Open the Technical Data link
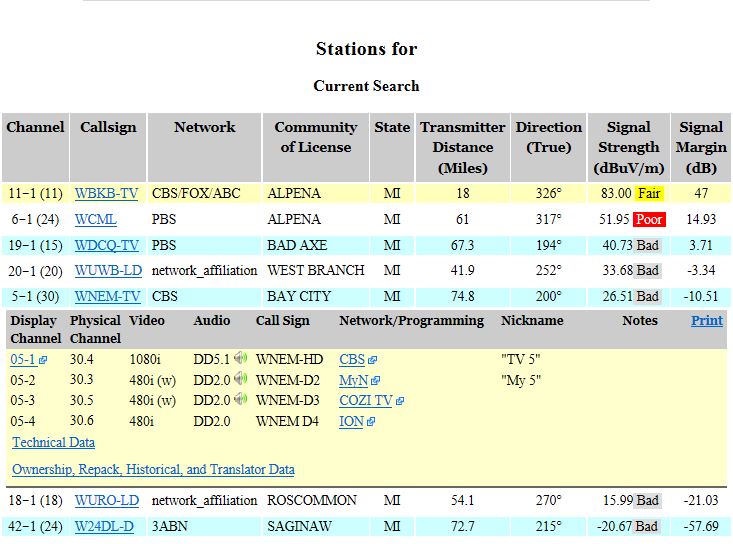 click(53, 442)
